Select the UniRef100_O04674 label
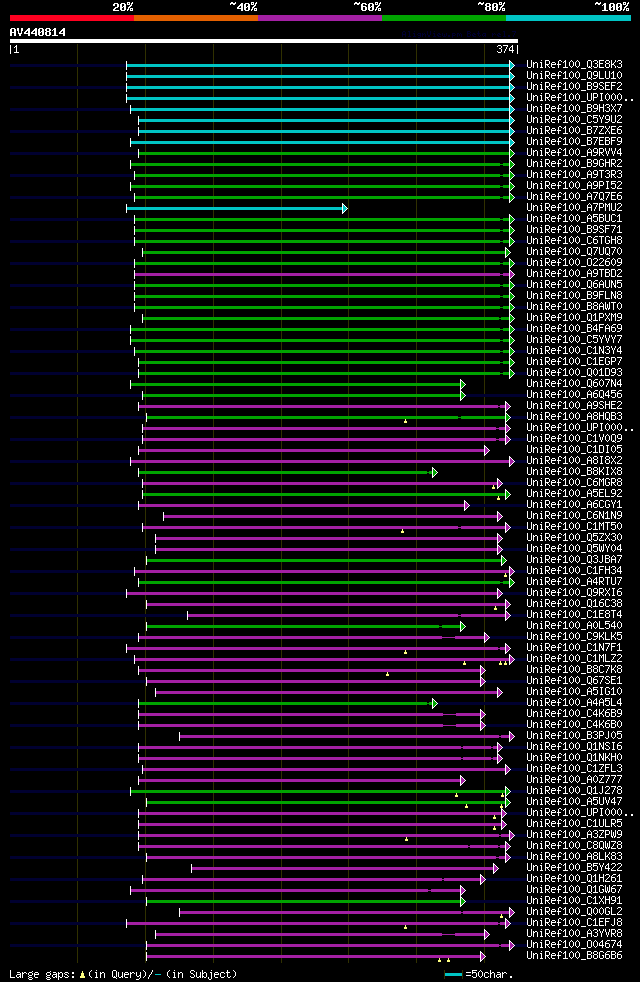This screenshot has height=982, width=640. [574, 945]
